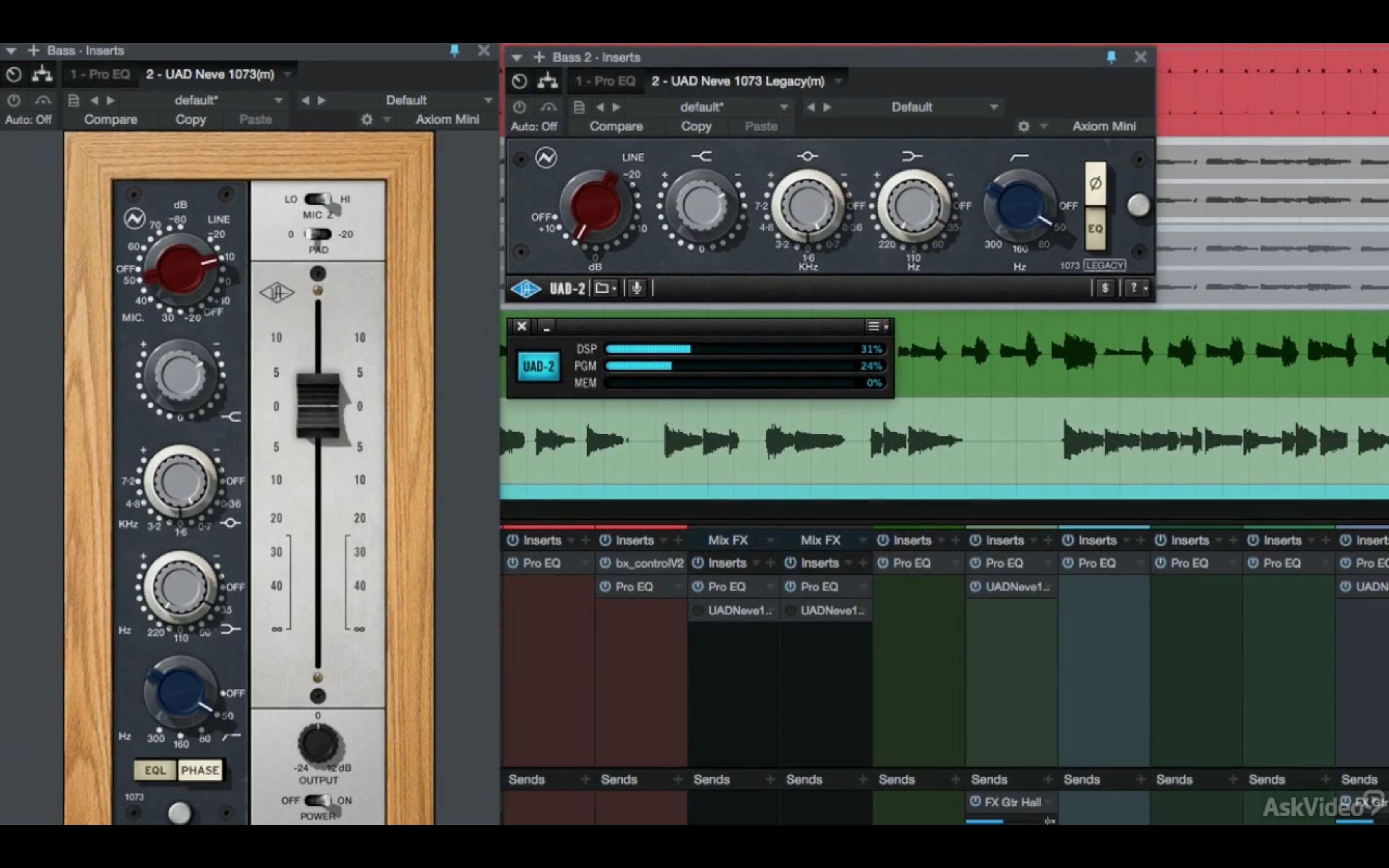Select the Inserts tab on second mixer channel
The height and width of the screenshot is (868, 1389).
click(x=634, y=540)
